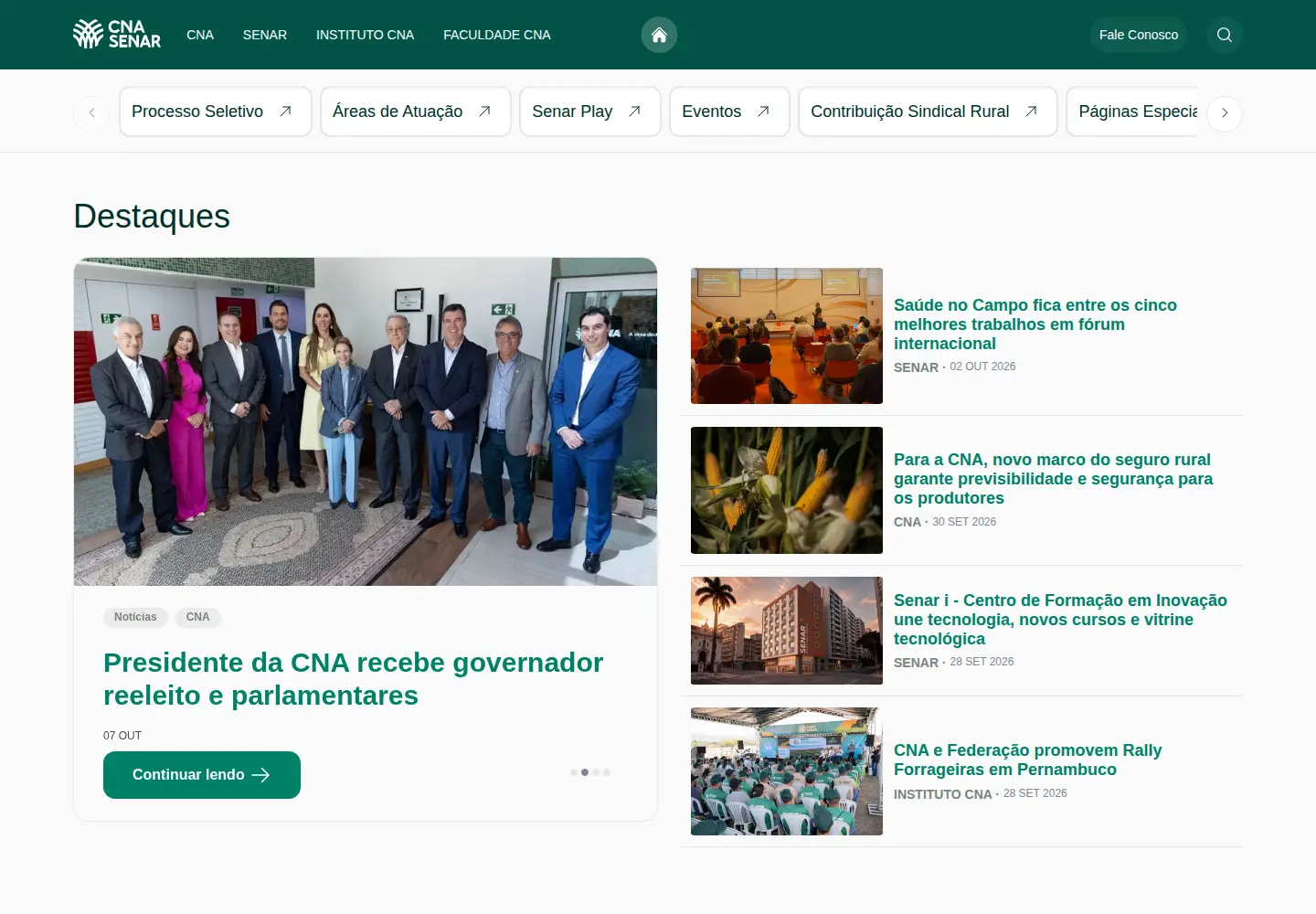
Task: Click the SENAR label dated 02 OUT 2026
Action: pyautogui.click(x=916, y=367)
